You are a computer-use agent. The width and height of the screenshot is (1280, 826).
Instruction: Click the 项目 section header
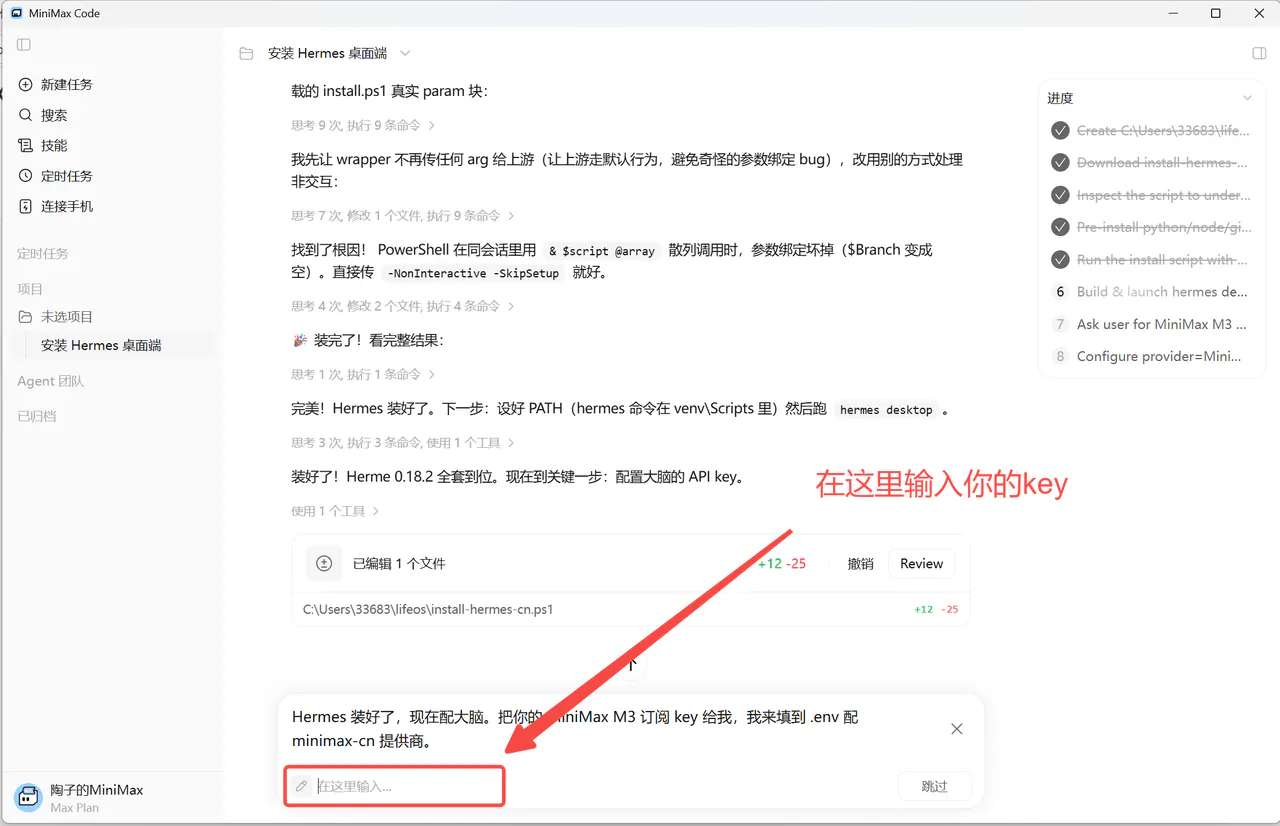(x=30, y=289)
